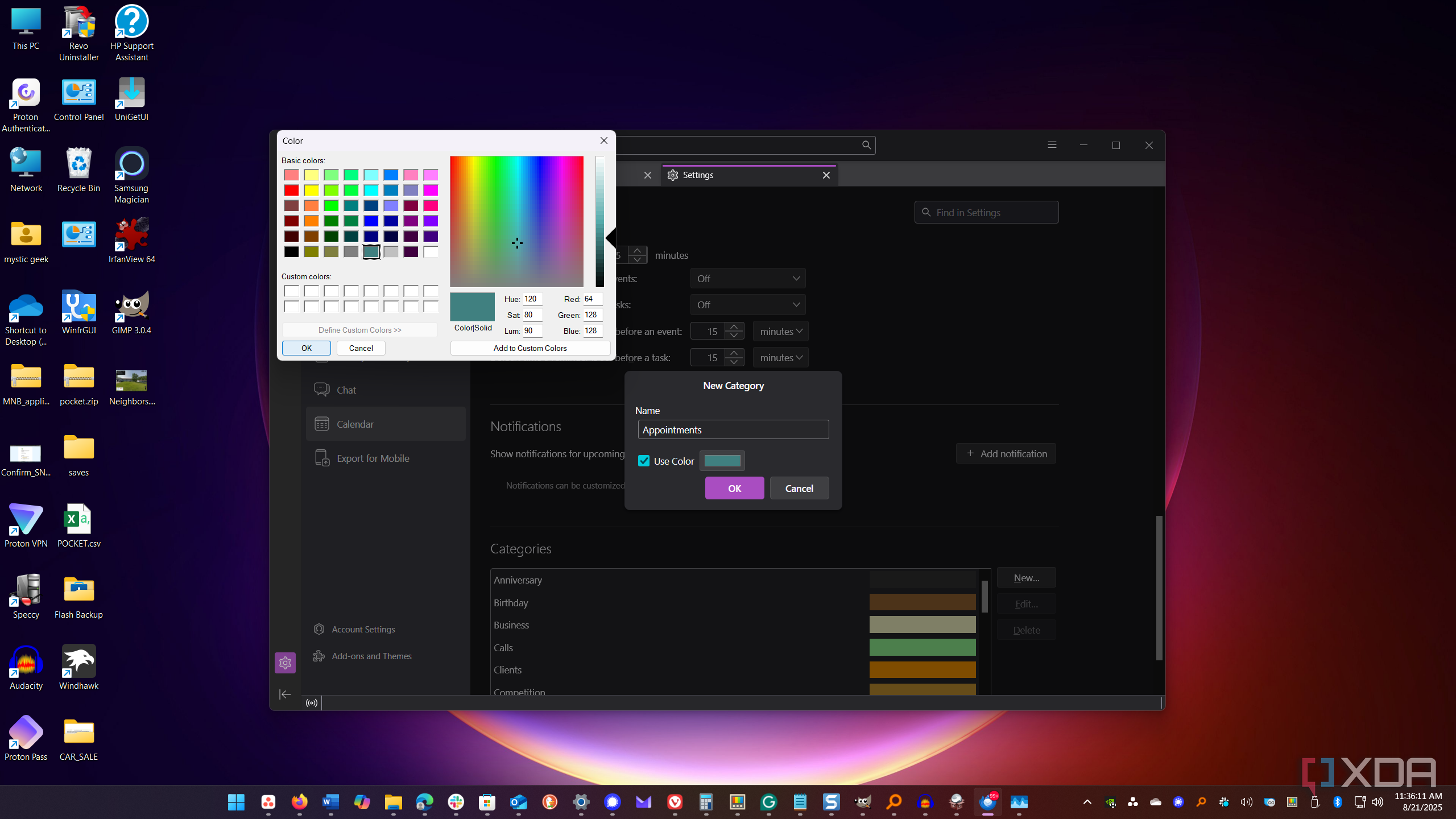Image resolution: width=1456 pixels, height=819 pixels.
Task: Open the first Off dropdown for events
Action: [x=748, y=279]
